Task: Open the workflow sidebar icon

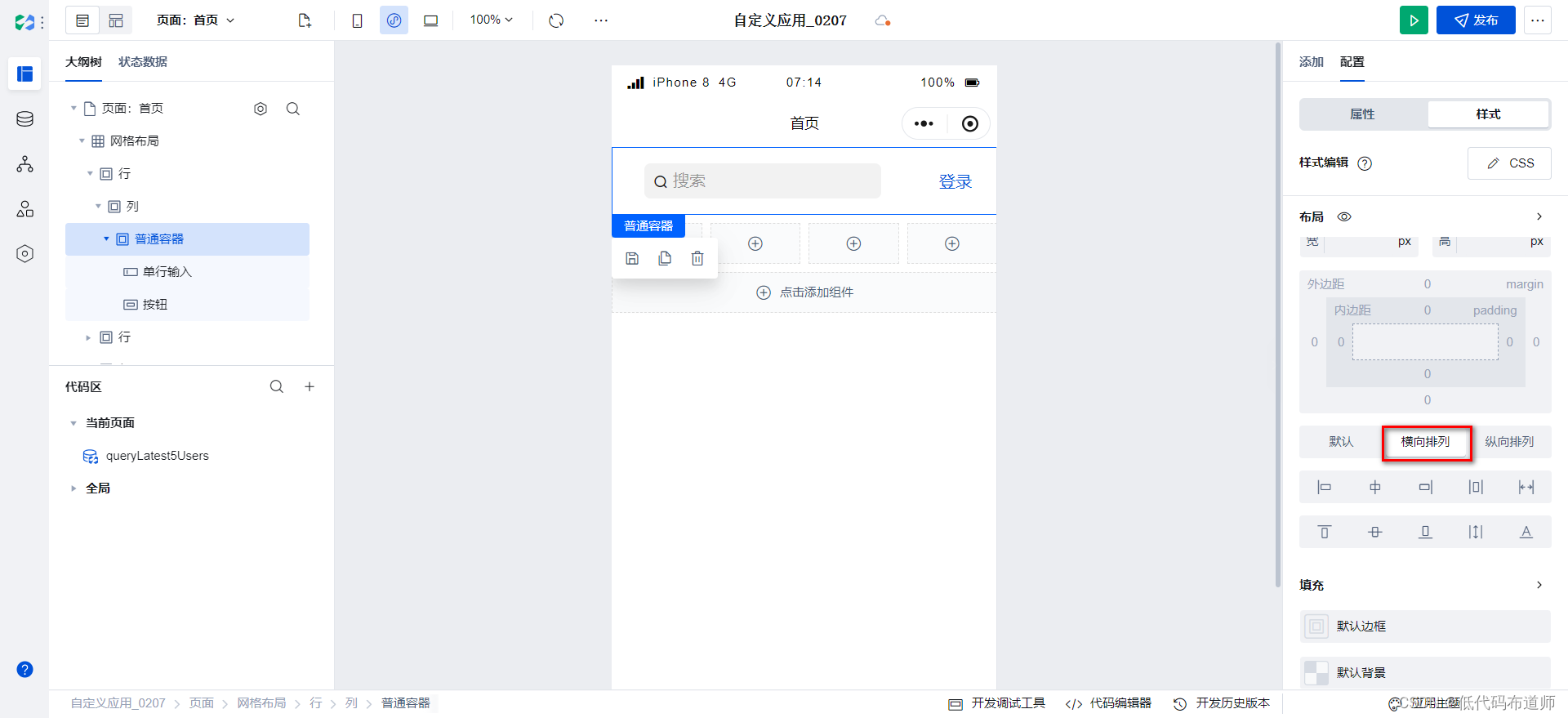Action: (x=24, y=164)
